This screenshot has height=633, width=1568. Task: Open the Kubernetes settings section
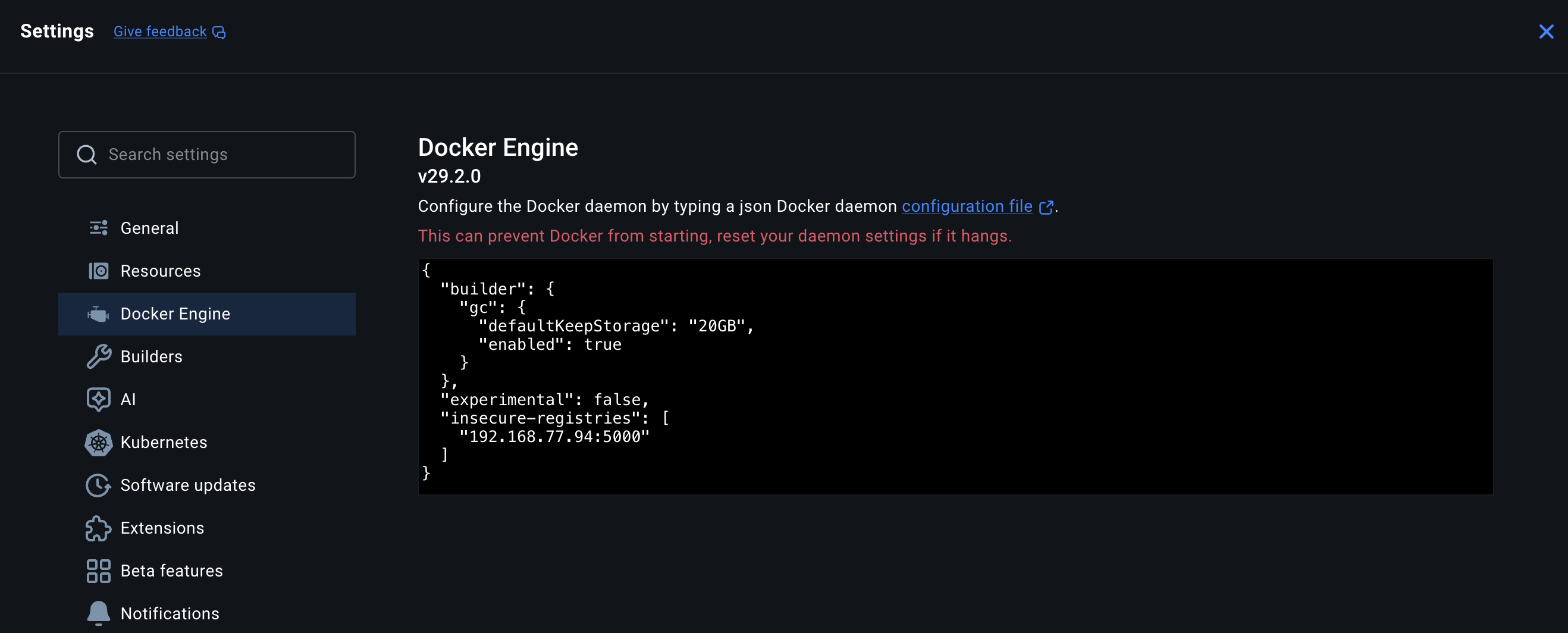164,443
